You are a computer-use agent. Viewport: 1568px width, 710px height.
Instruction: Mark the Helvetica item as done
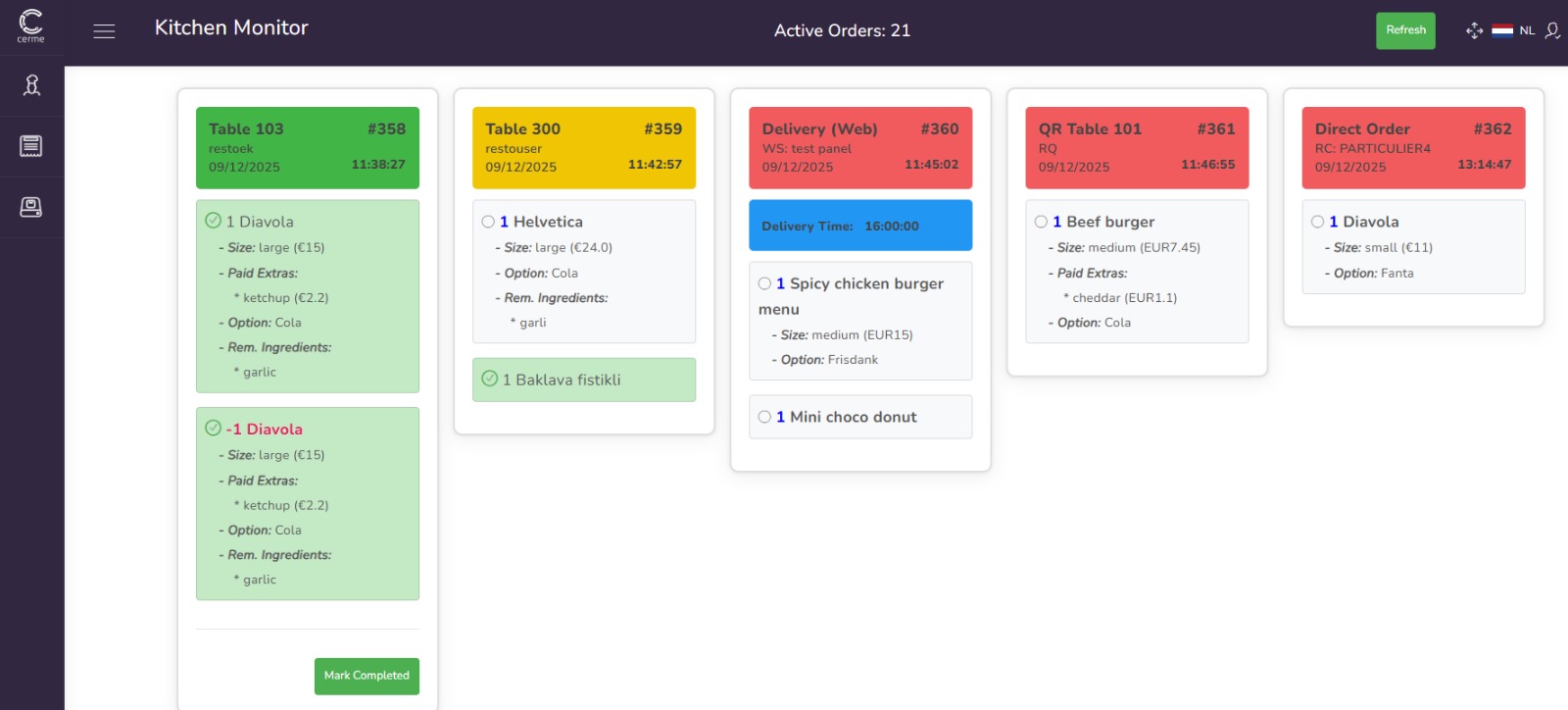coord(488,222)
